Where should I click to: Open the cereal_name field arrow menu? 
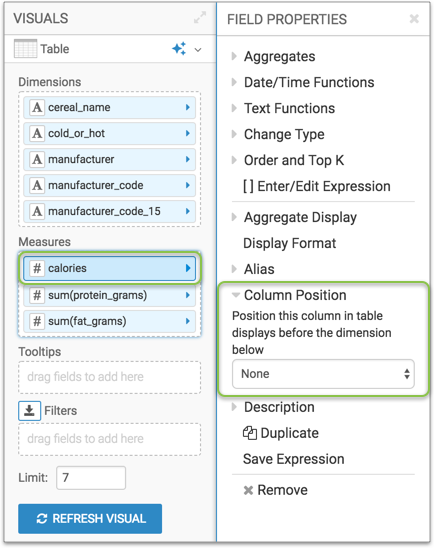[x=188, y=107]
